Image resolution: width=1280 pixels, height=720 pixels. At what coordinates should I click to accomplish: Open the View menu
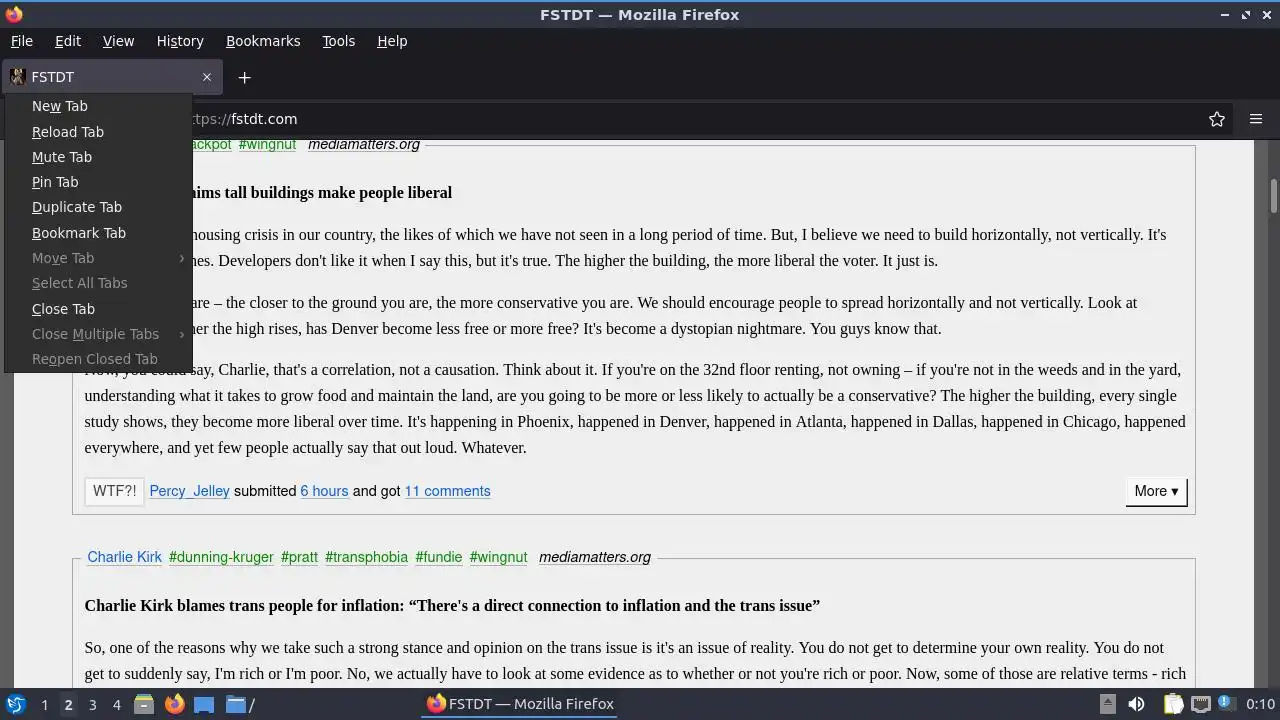point(118,41)
